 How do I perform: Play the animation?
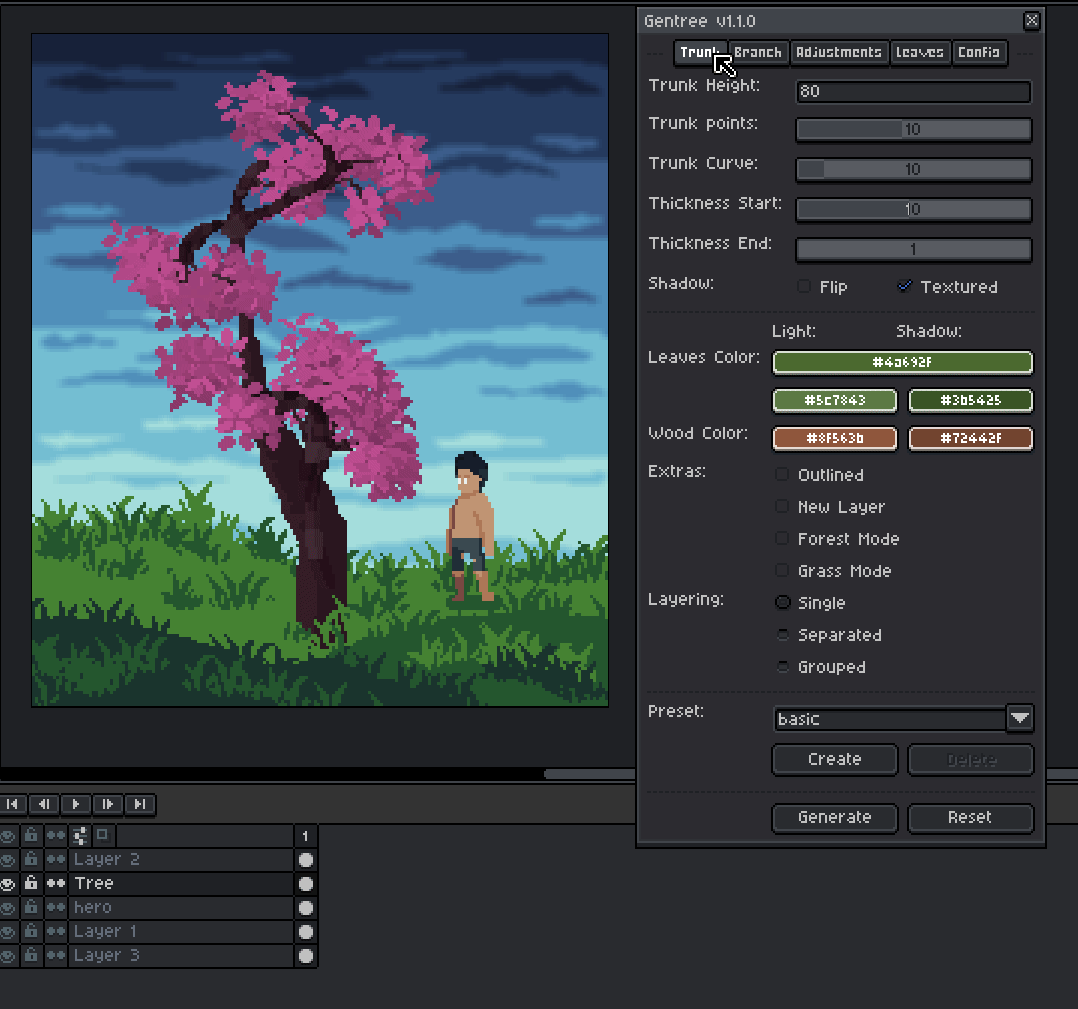coord(76,804)
